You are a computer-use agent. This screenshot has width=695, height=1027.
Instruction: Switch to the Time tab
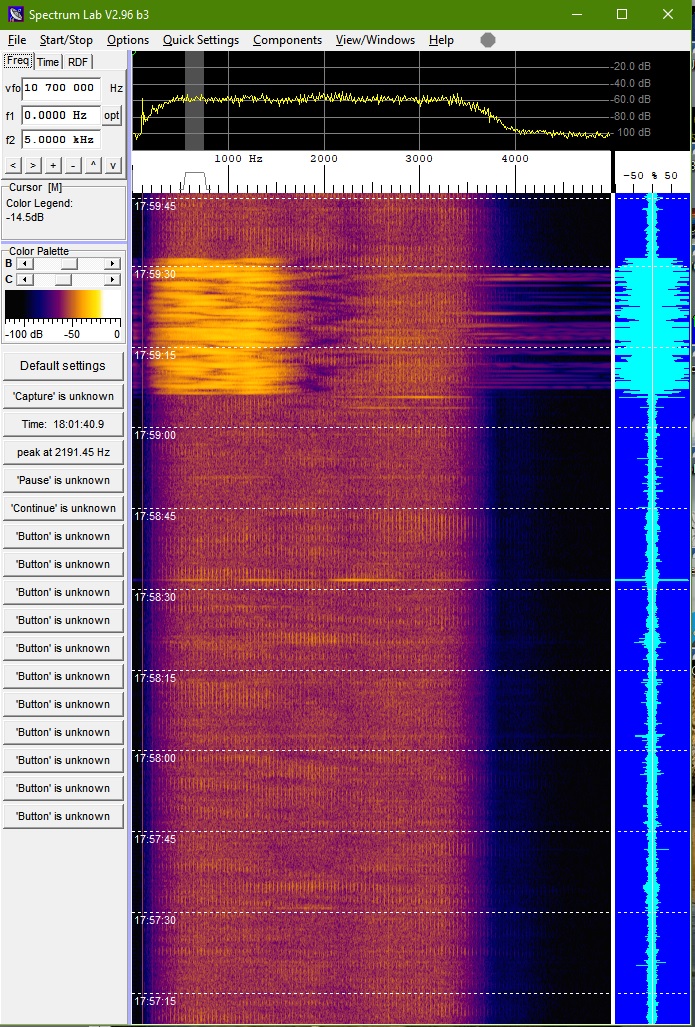tap(47, 62)
